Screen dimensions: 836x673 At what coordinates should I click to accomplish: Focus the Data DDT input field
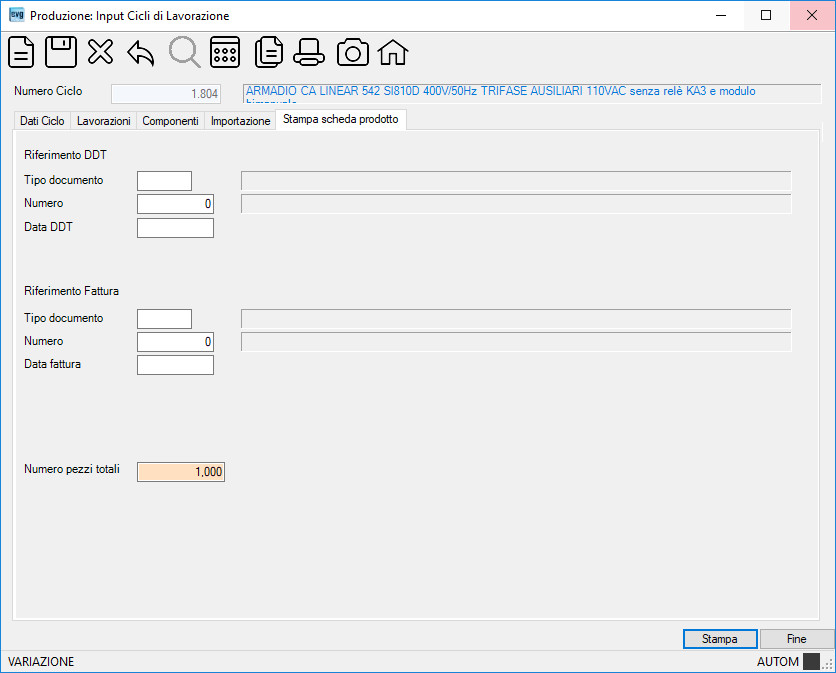click(x=175, y=228)
